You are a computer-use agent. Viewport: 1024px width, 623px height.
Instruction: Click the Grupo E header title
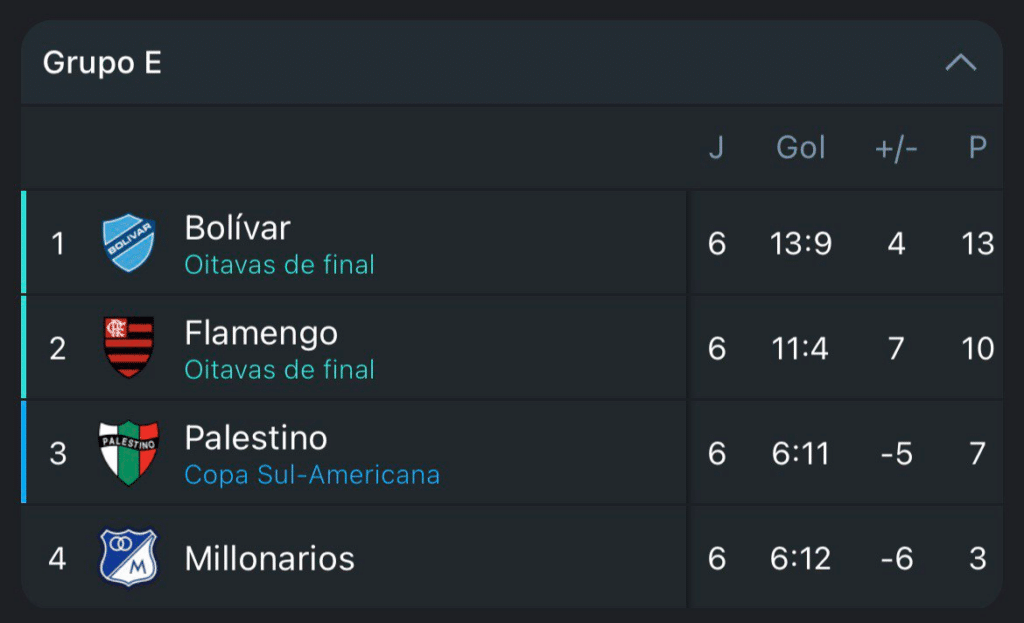pos(102,63)
